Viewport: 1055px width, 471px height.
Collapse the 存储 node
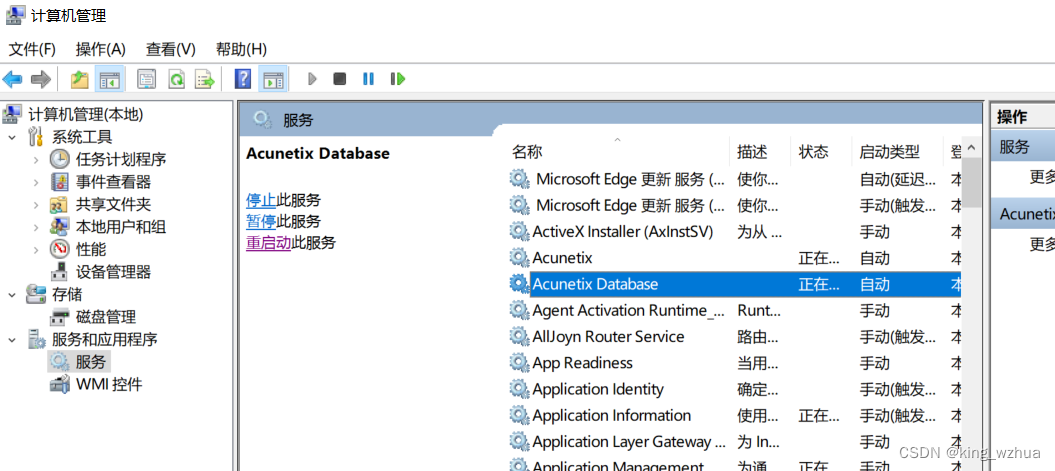coord(11,295)
